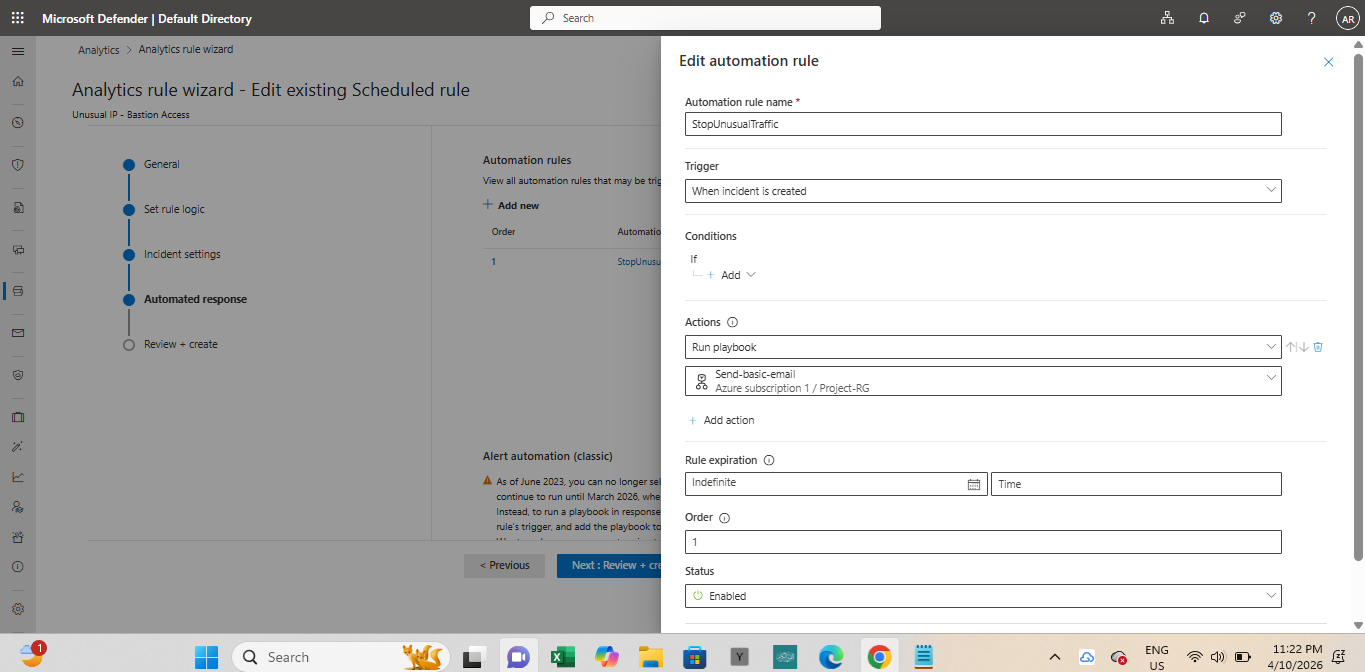The image size is (1365, 672).
Task: Show hidden system tray icons chevron
Action: pos(1054,657)
